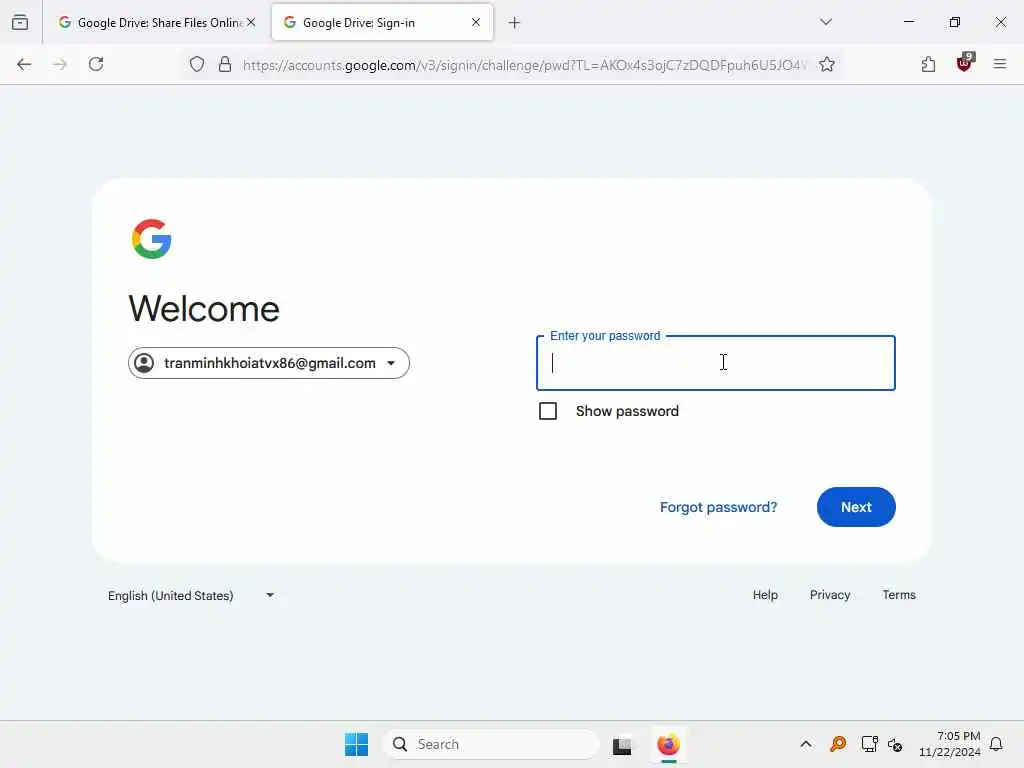Viewport: 1024px width, 768px height.
Task: Click the orange key tray icon
Action: coord(838,744)
